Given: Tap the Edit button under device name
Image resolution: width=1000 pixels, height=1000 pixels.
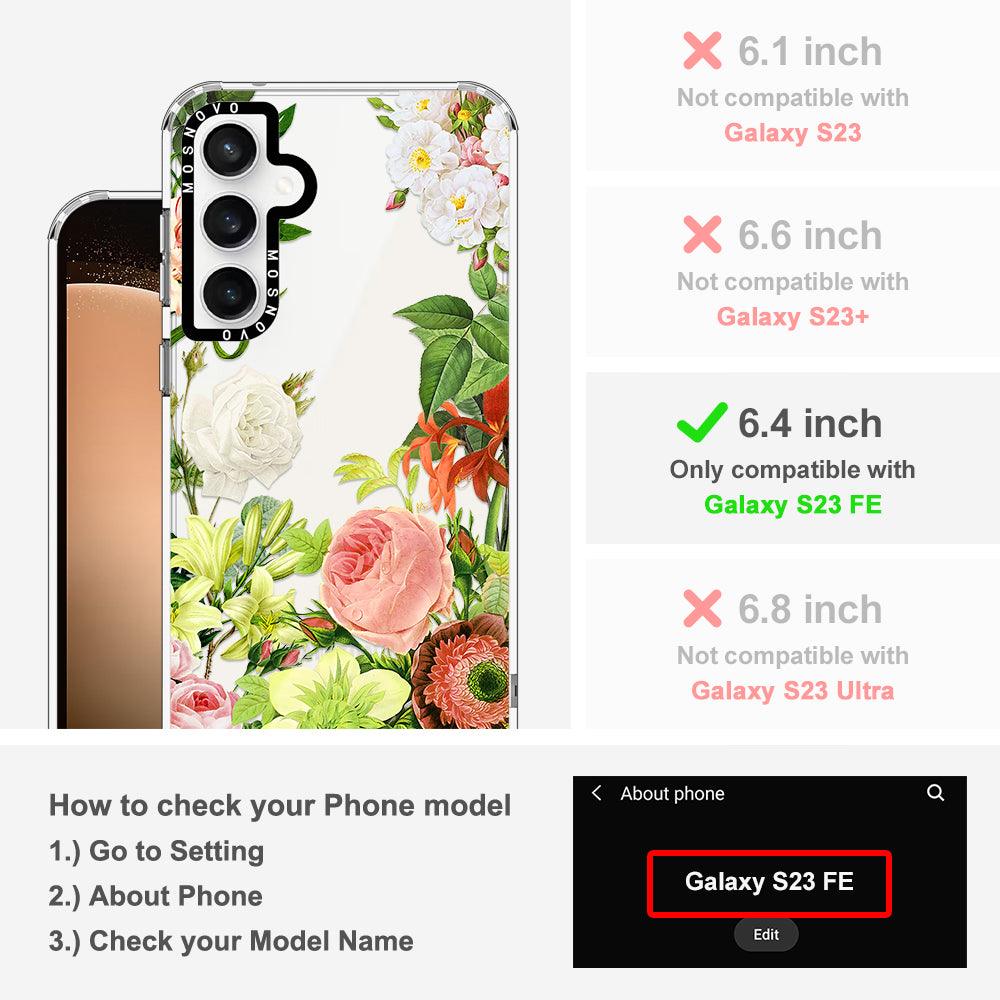Looking at the screenshot, I should (766, 934).
